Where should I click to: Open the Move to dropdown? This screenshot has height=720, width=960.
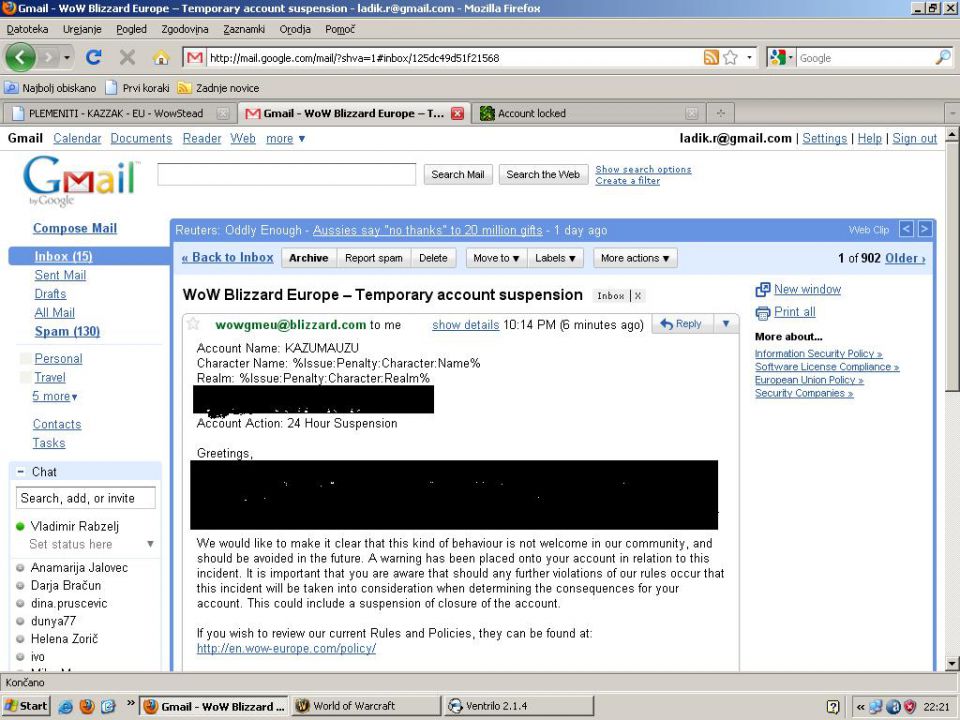(496, 258)
